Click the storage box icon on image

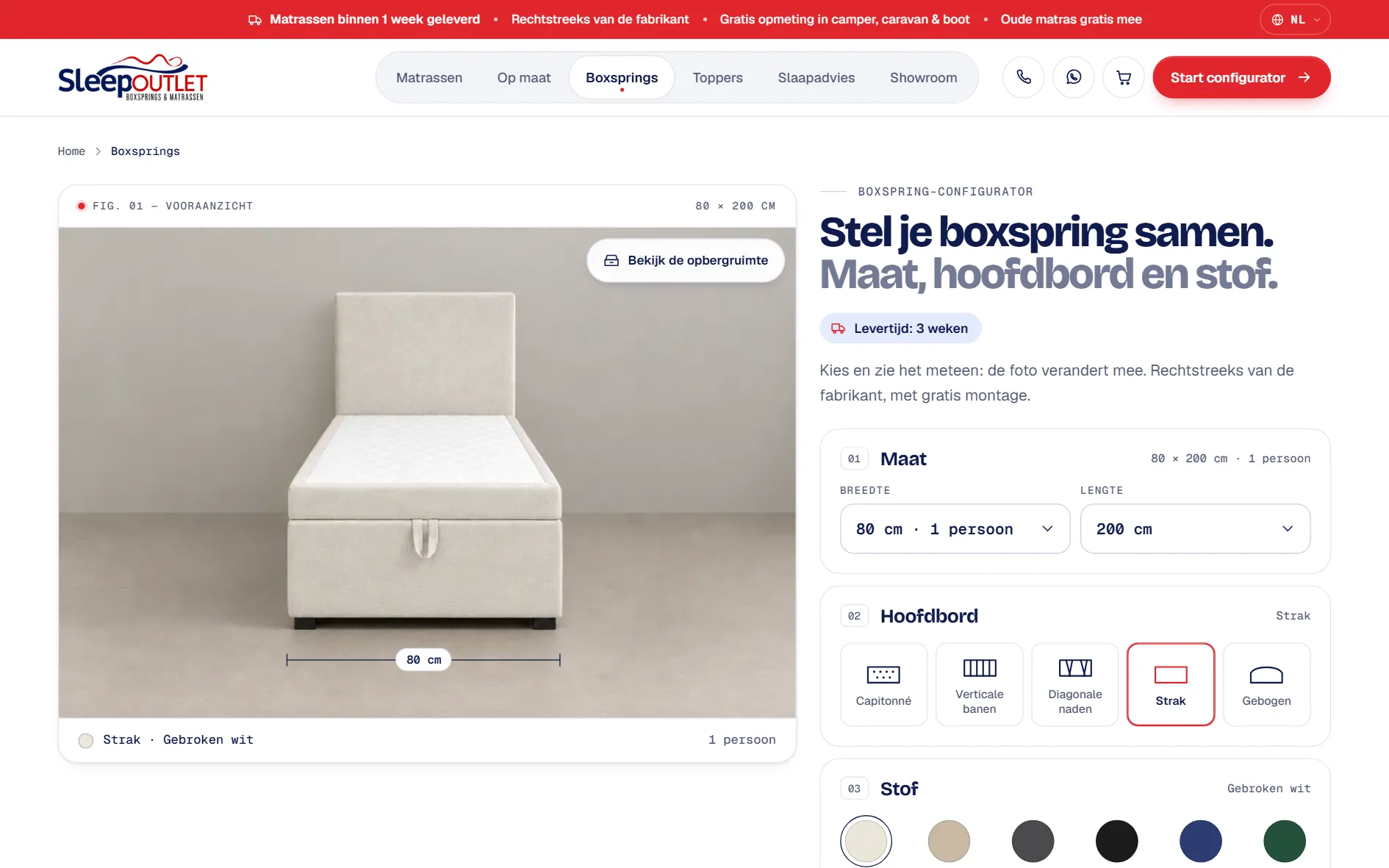[x=611, y=260]
